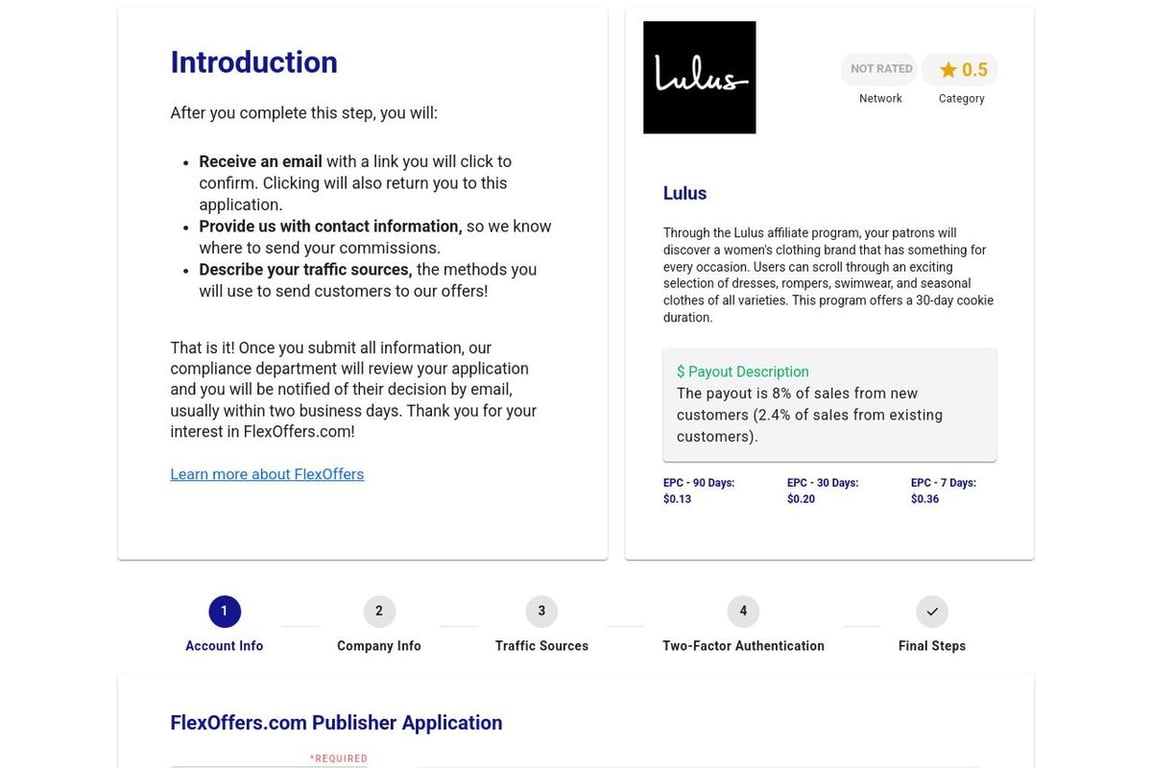Click the Lulus program title
Screen dimensions: 1152x768
[685, 193]
